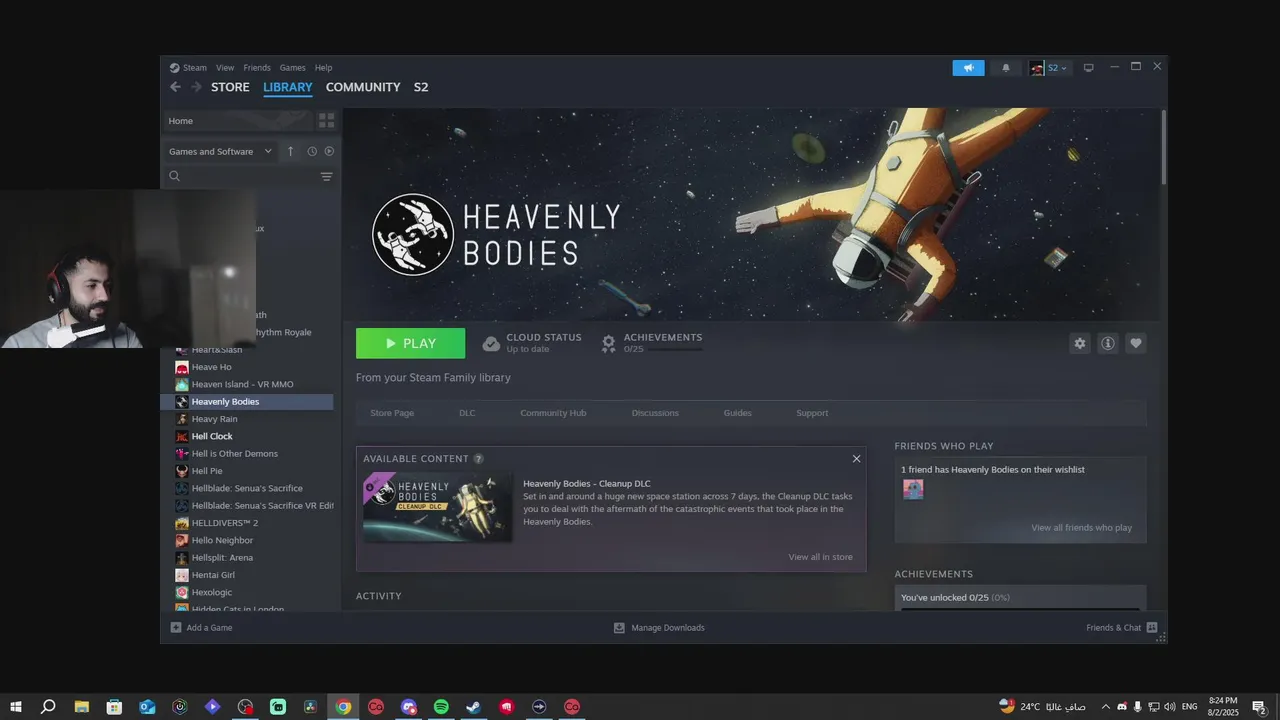The height and width of the screenshot is (720, 1280).
Task: Open the Store Page link
Action: (x=392, y=413)
